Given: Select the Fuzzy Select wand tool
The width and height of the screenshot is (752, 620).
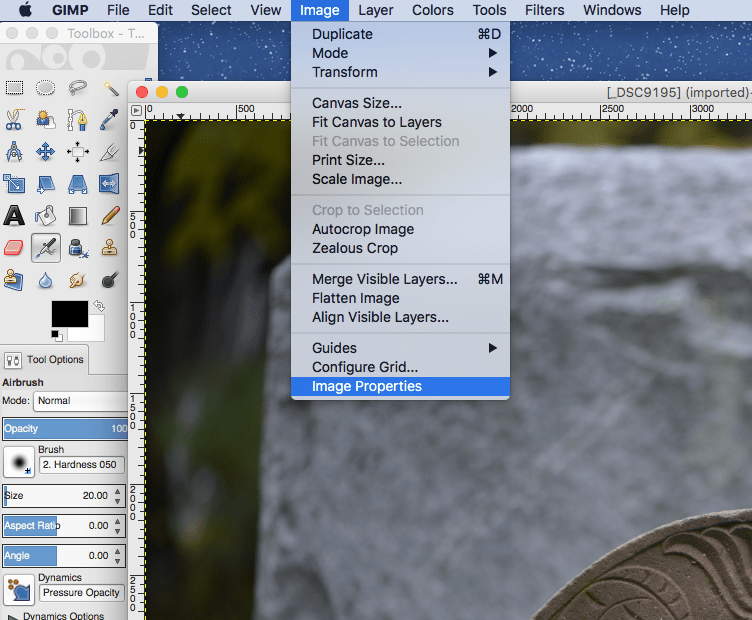Looking at the screenshot, I should coord(110,88).
